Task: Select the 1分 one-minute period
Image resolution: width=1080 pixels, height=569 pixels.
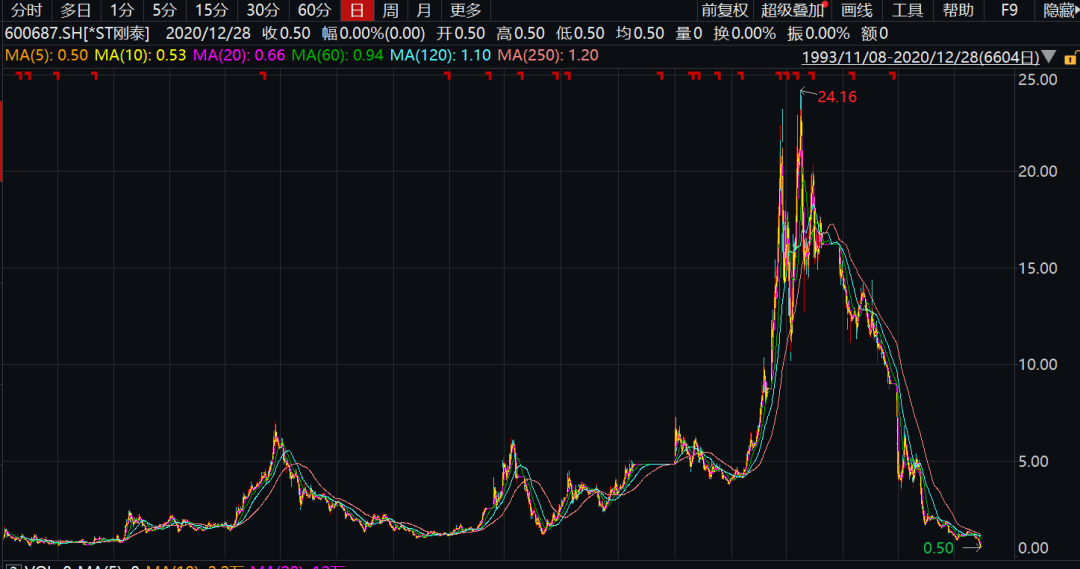Action: (122, 10)
